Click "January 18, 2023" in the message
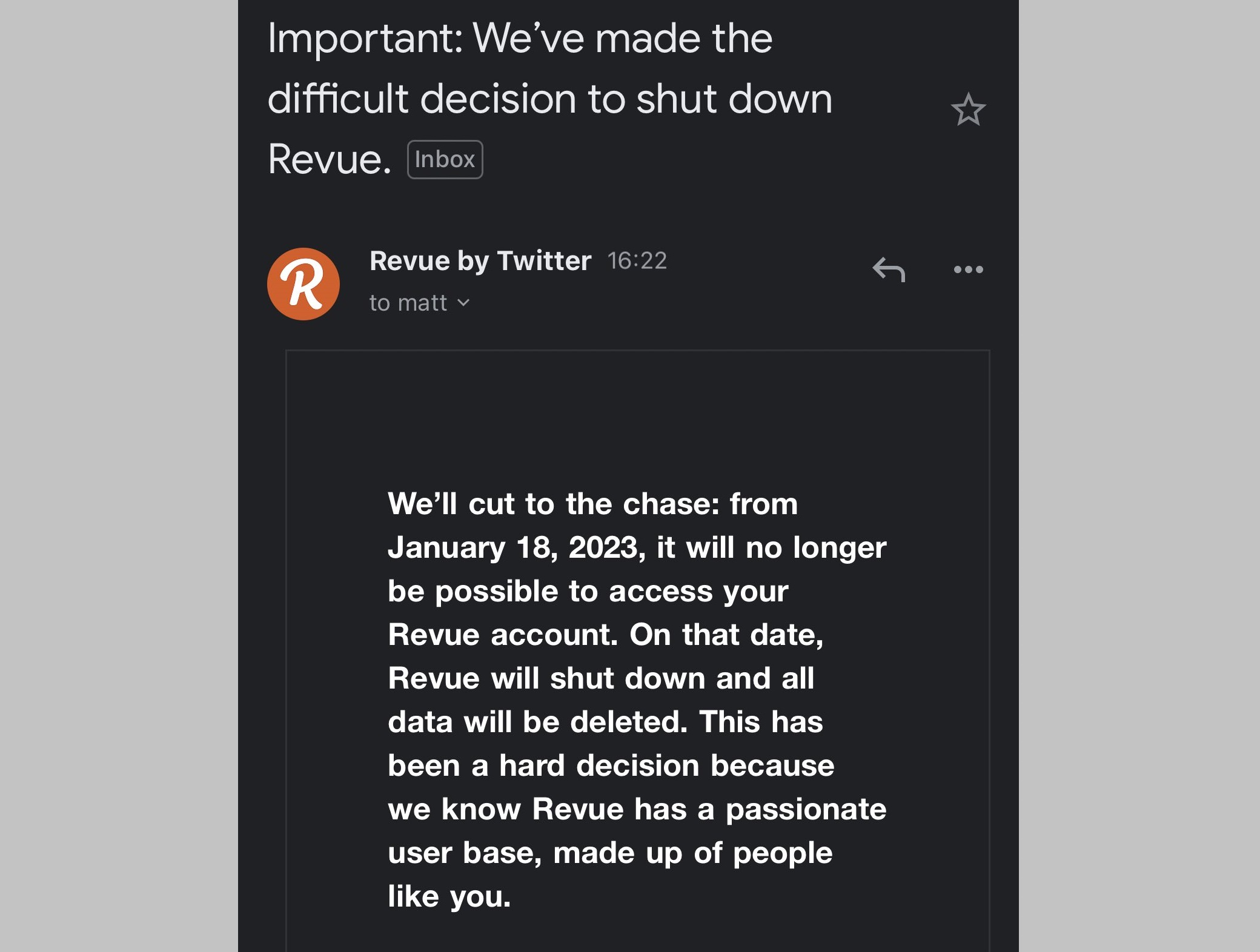The height and width of the screenshot is (952, 1260). pyautogui.click(x=513, y=547)
